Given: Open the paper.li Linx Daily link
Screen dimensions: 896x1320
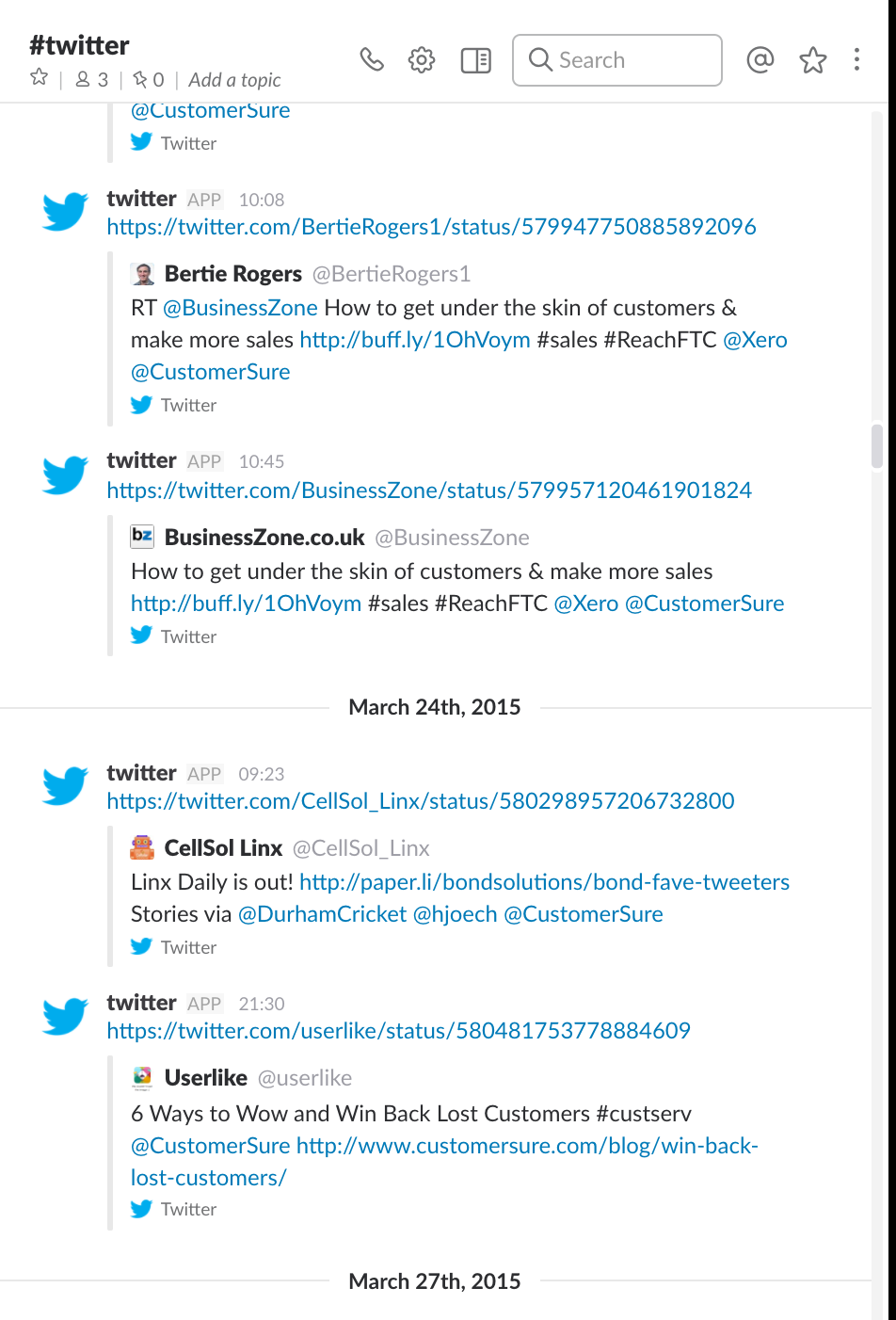Looking at the screenshot, I should tap(543, 882).
